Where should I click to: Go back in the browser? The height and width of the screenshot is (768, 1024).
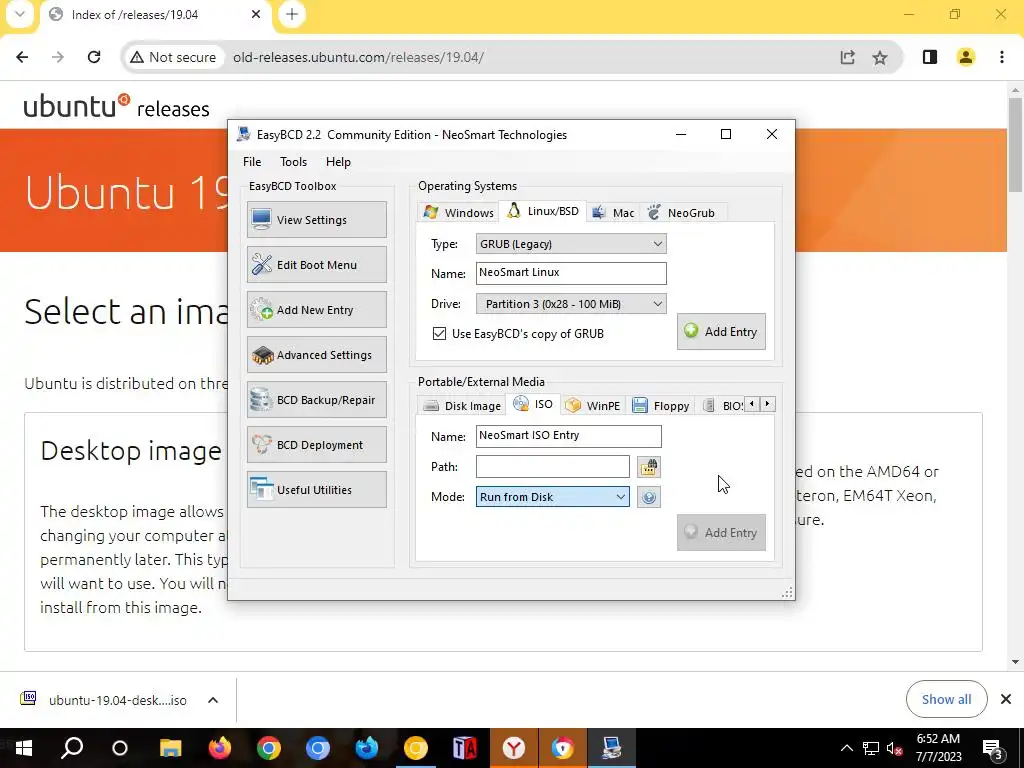(x=22, y=57)
